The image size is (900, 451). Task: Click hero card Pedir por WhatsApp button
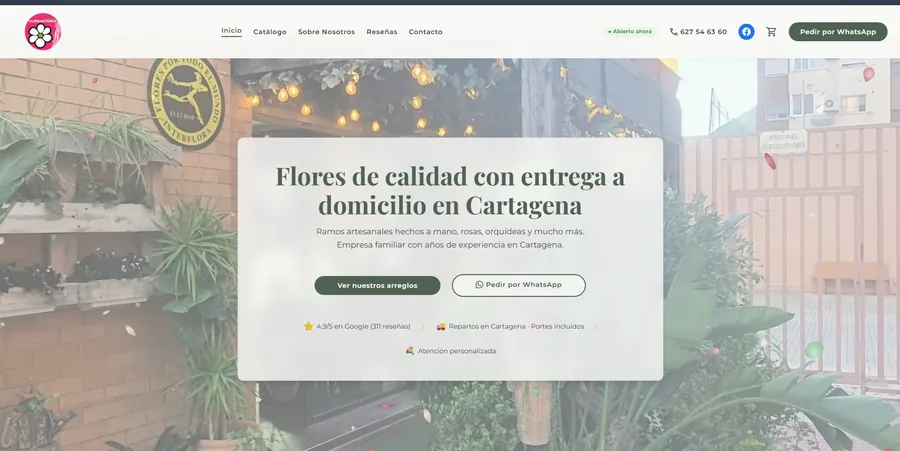click(519, 285)
